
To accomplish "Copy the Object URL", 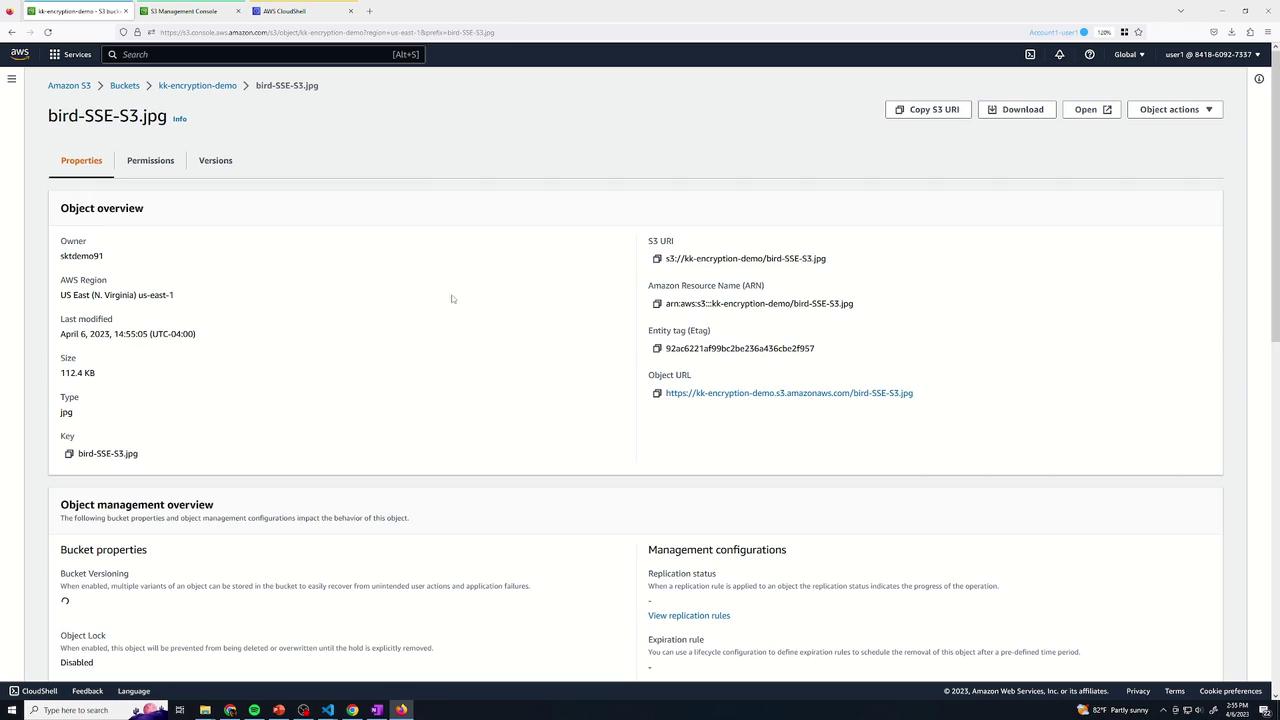I will click(657, 394).
